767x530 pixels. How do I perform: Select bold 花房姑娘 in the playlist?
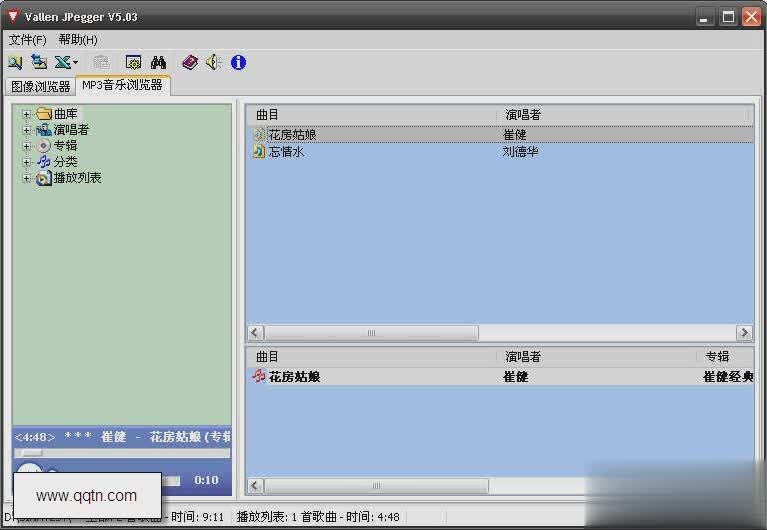[294, 377]
